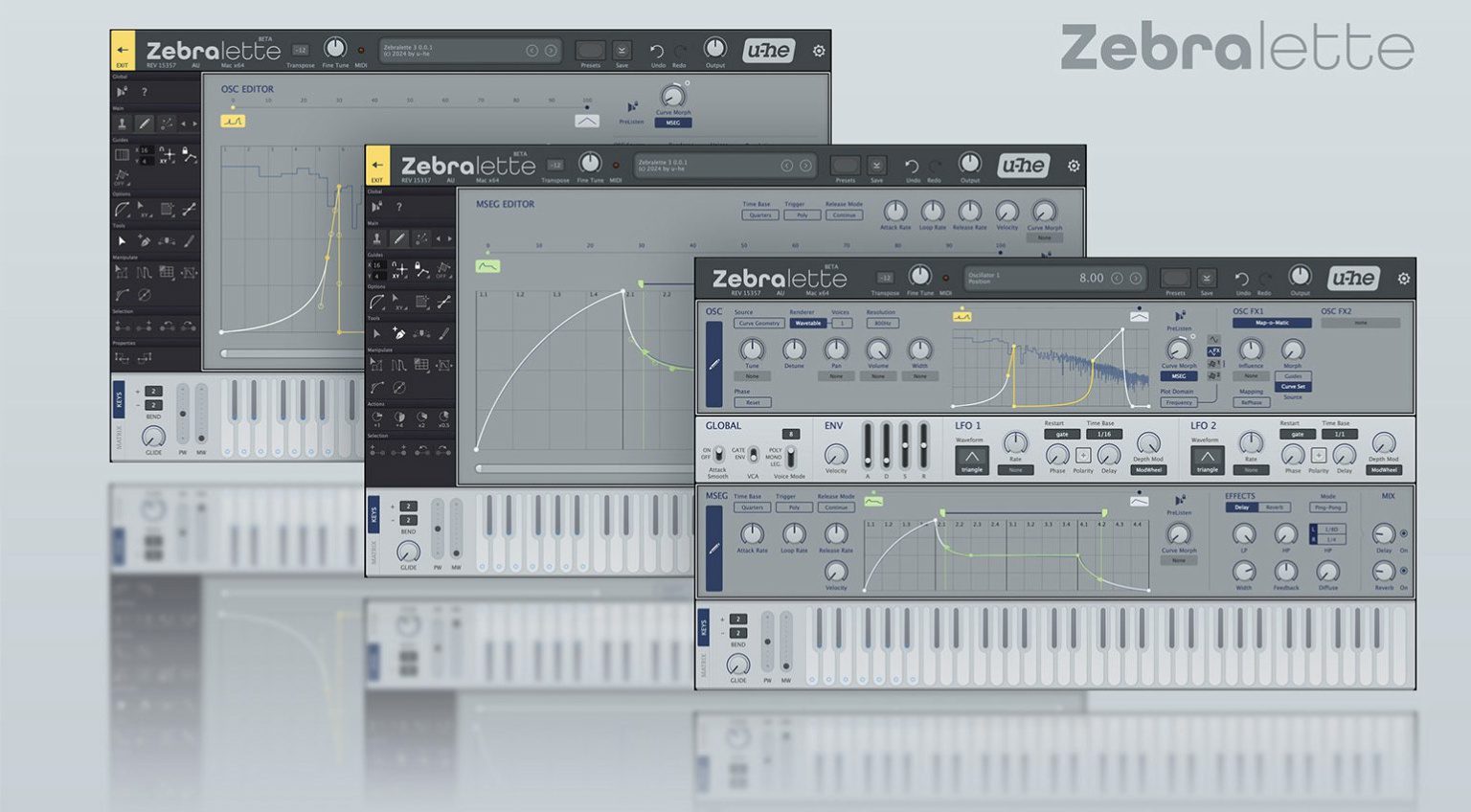The image size is (1471, 812).
Task: Open the effects Mode Ping-Pong dropdown
Action: pyautogui.click(x=1327, y=507)
